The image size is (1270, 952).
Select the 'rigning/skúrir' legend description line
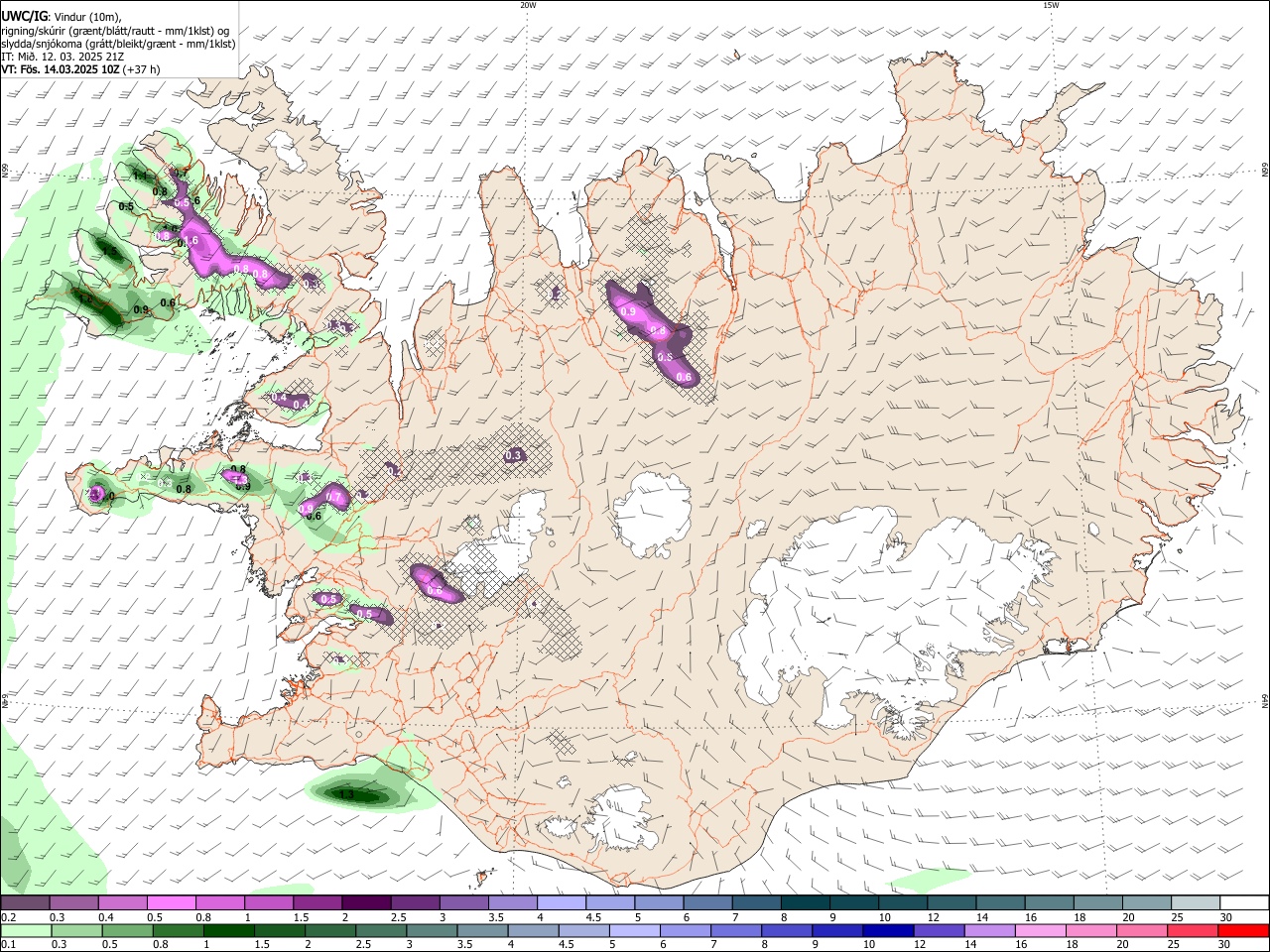point(115,31)
